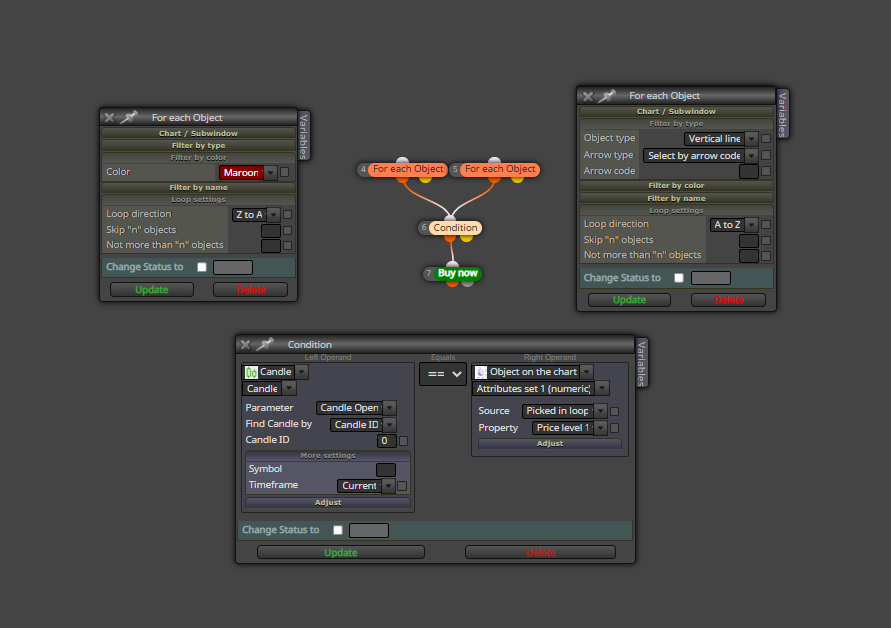Screen dimensions: 891x628
Task: Select node 5 For each Object
Action: click(499, 169)
